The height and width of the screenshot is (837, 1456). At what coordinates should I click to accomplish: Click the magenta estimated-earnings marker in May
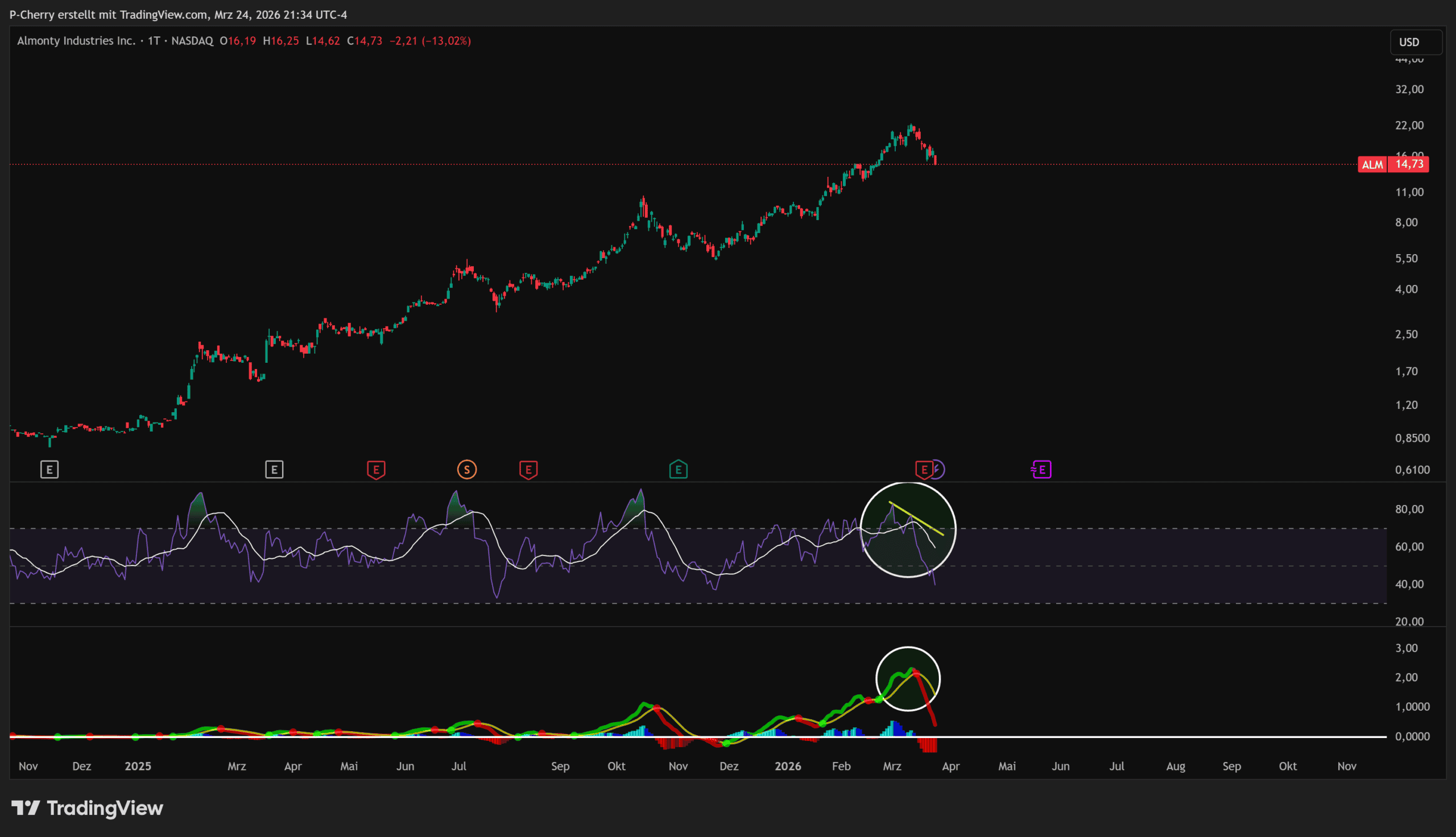click(1041, 470)
